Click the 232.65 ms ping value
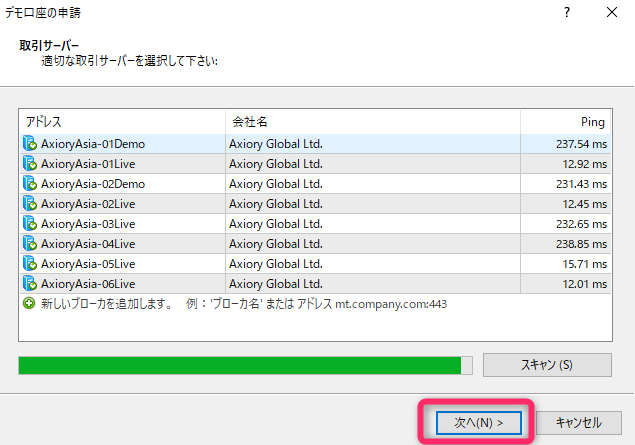The width and height of the screenshot is (635, 445). (x=581, y=224)
